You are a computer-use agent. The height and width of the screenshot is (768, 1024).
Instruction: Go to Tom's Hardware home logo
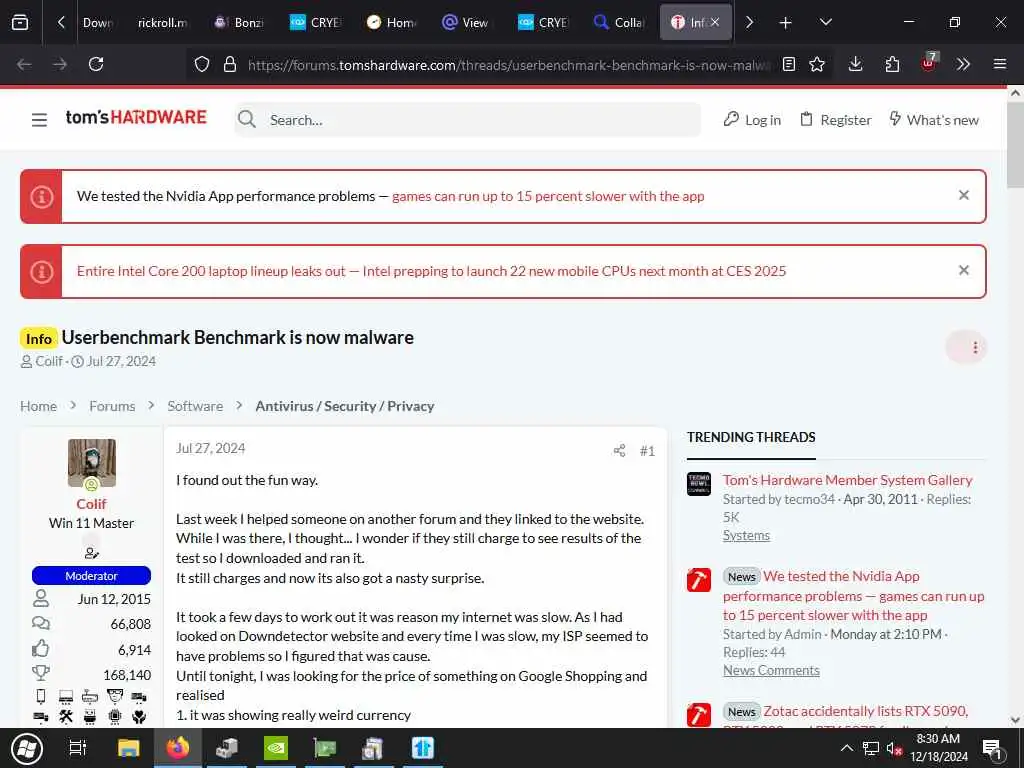coord(136,118)
